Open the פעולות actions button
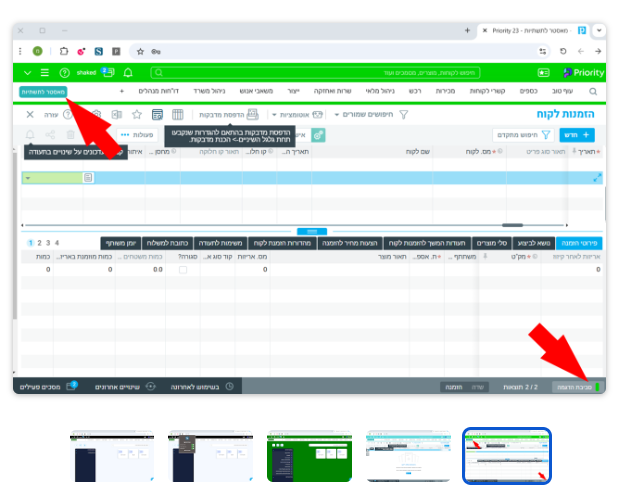Image resolution: width=626 pixels, height=489 pixels. point(137,135)
